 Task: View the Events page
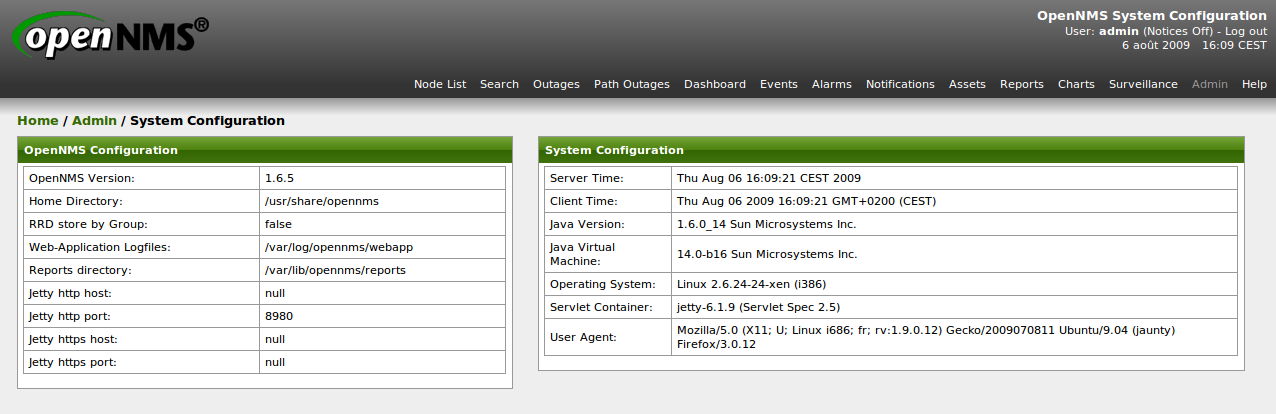click(x=778, y=85)
